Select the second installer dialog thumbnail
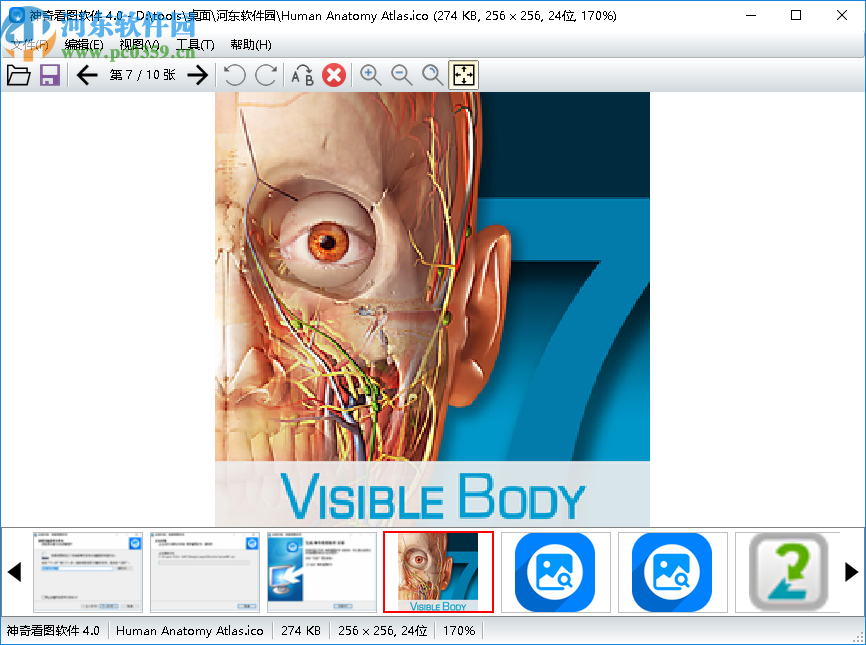The width and height of the screenshot is (866, 645). tap(205, 572)
